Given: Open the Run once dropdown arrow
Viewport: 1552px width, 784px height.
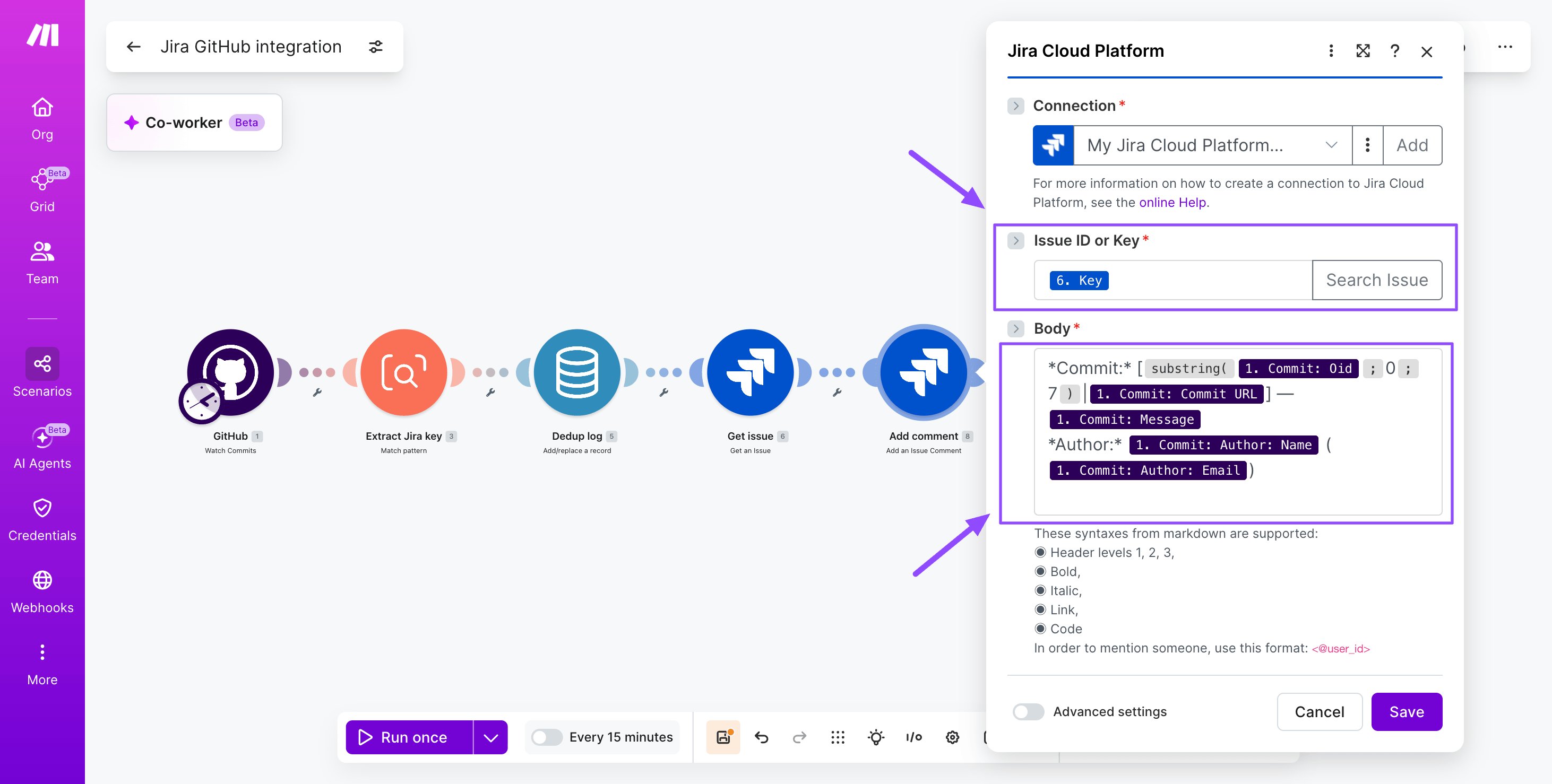Looking at the screenshot, I should click(490, 737).
